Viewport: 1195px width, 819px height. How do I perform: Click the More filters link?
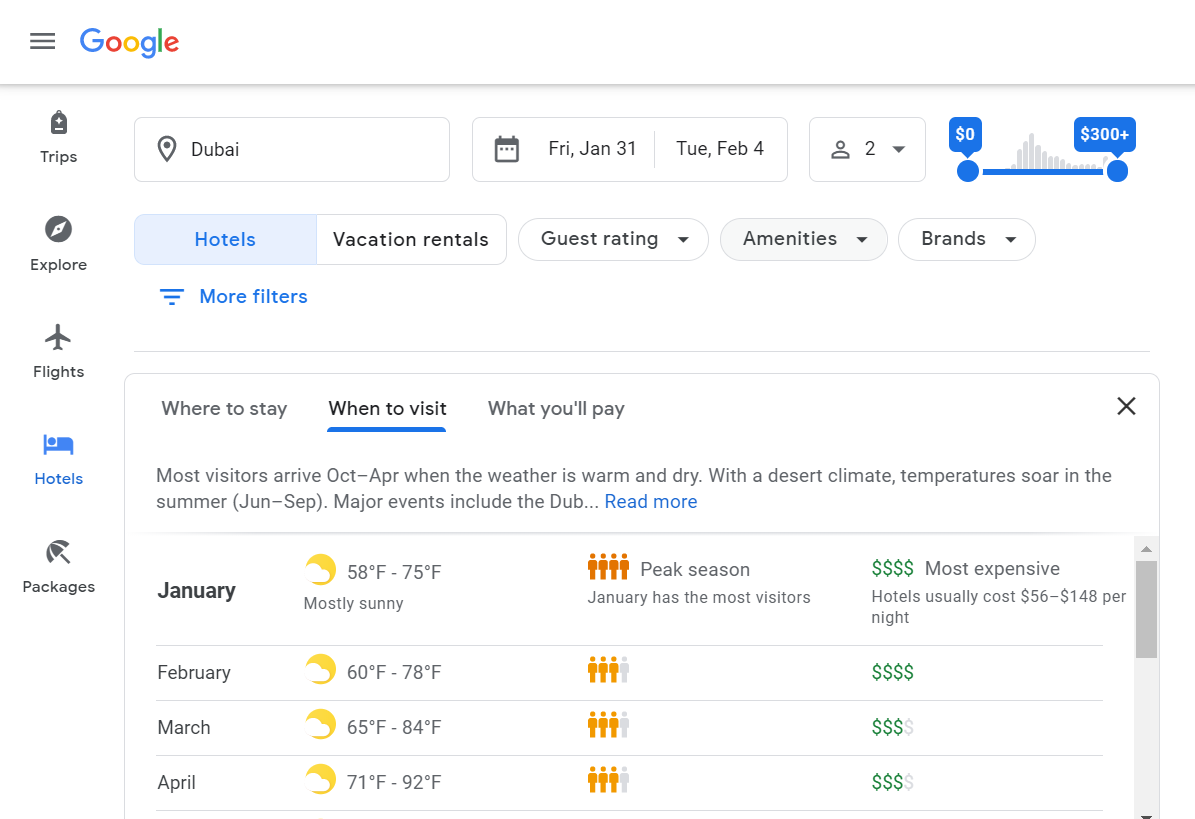pos(232,296)
